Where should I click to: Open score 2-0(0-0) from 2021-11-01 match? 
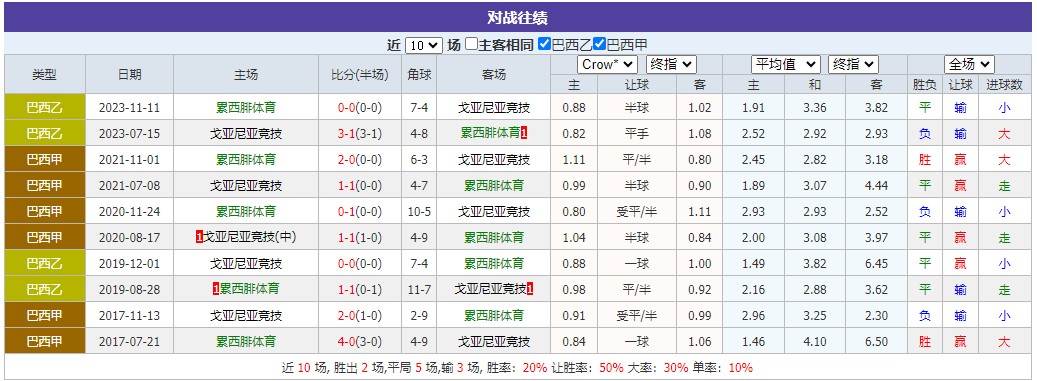pyautogui.click(x=360, y=159)
